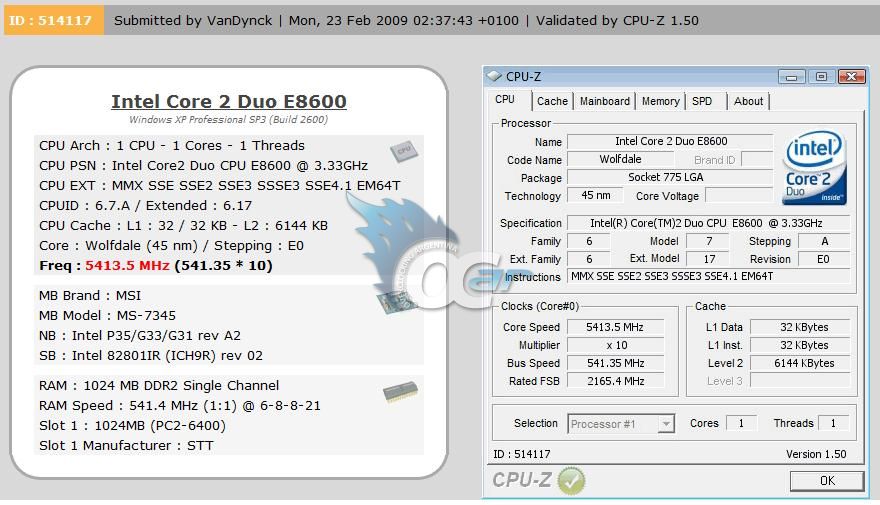Click the Ext. Model value 17
This screenshot has width=880, height=505.
tap(709, 259)
